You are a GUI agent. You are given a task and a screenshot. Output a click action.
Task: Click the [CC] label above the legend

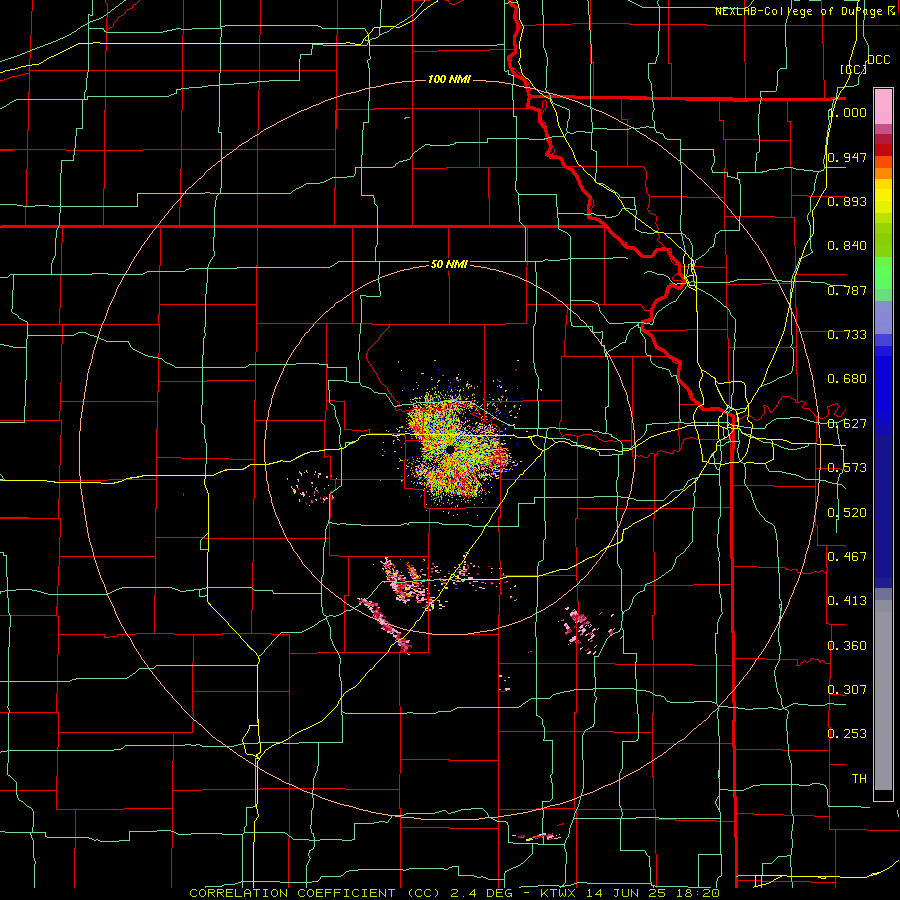point(854,69)
